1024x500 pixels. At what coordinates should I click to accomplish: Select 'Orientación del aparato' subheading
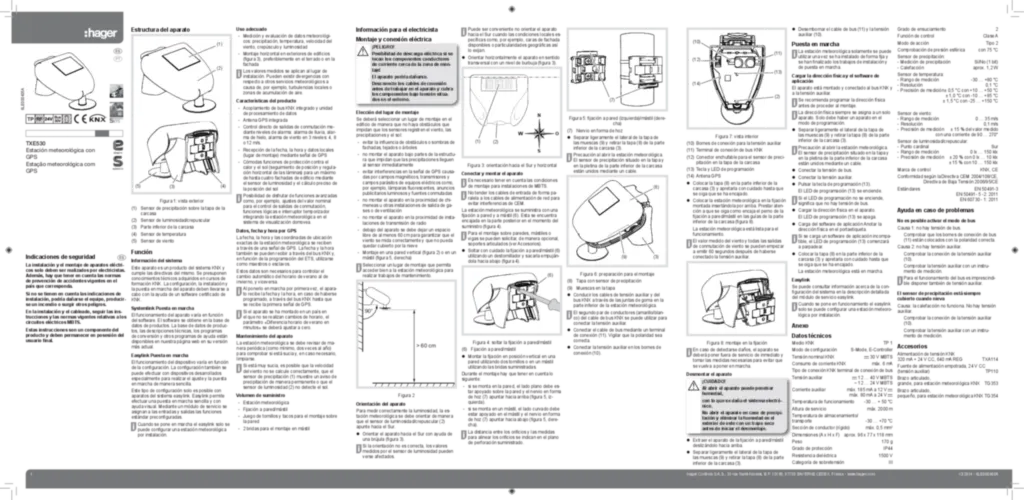pos(381,405)
